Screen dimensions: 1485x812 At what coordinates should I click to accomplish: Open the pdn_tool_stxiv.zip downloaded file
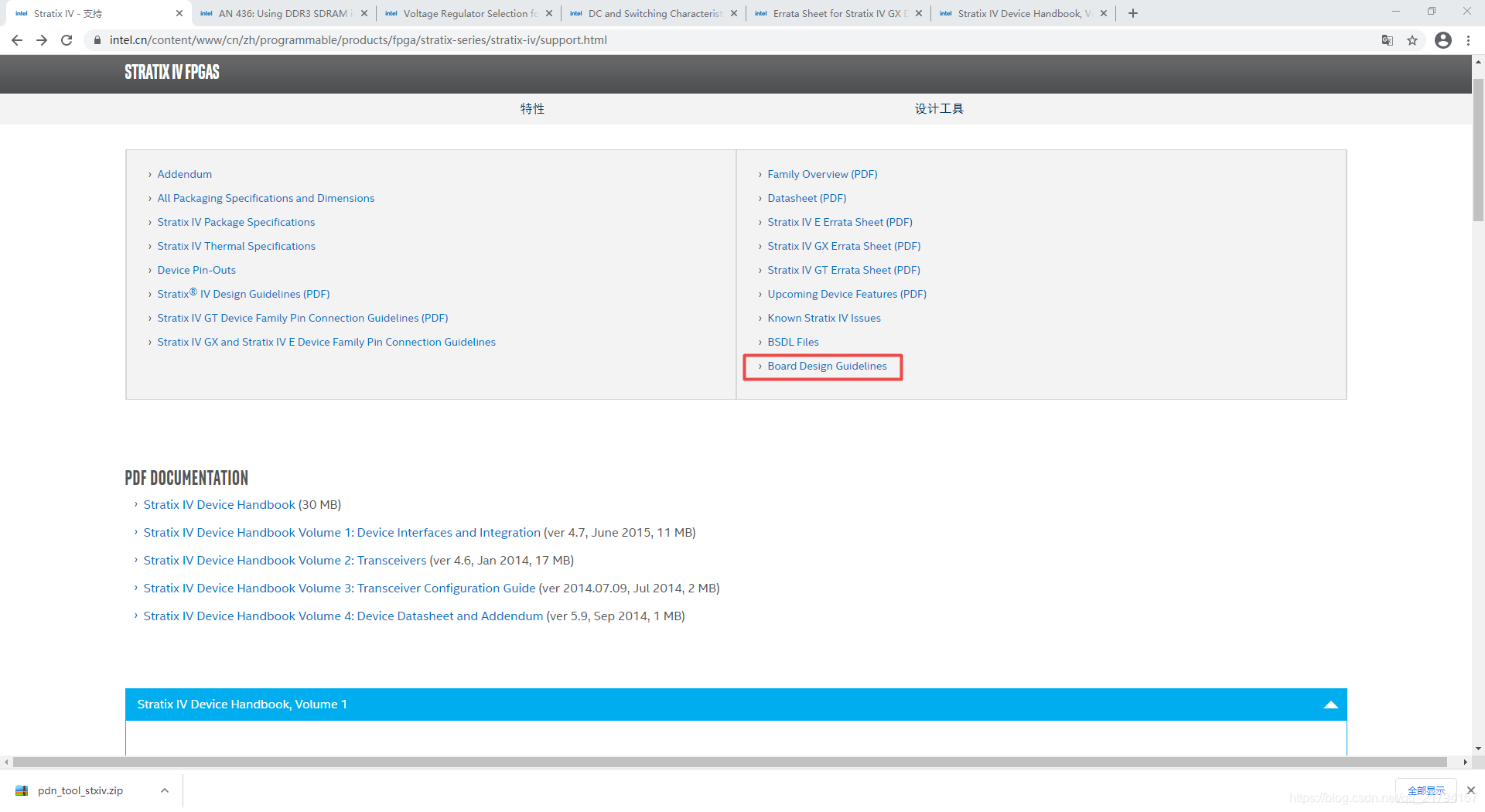(x=80, y=790)
